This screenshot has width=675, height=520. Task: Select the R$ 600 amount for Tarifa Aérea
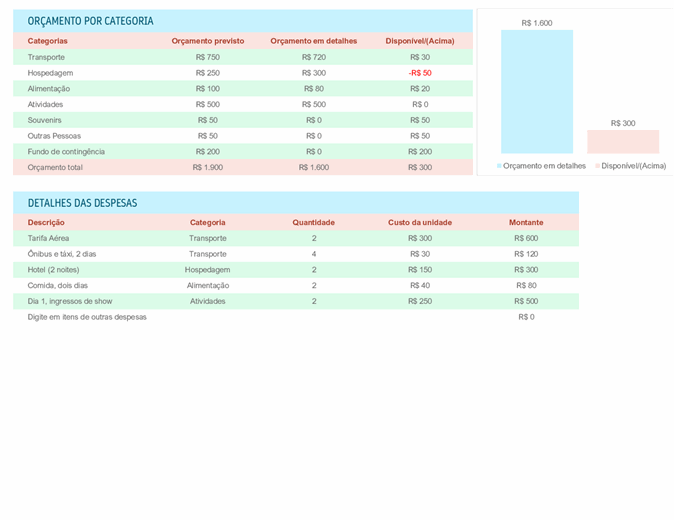click(x=526, y=238)
